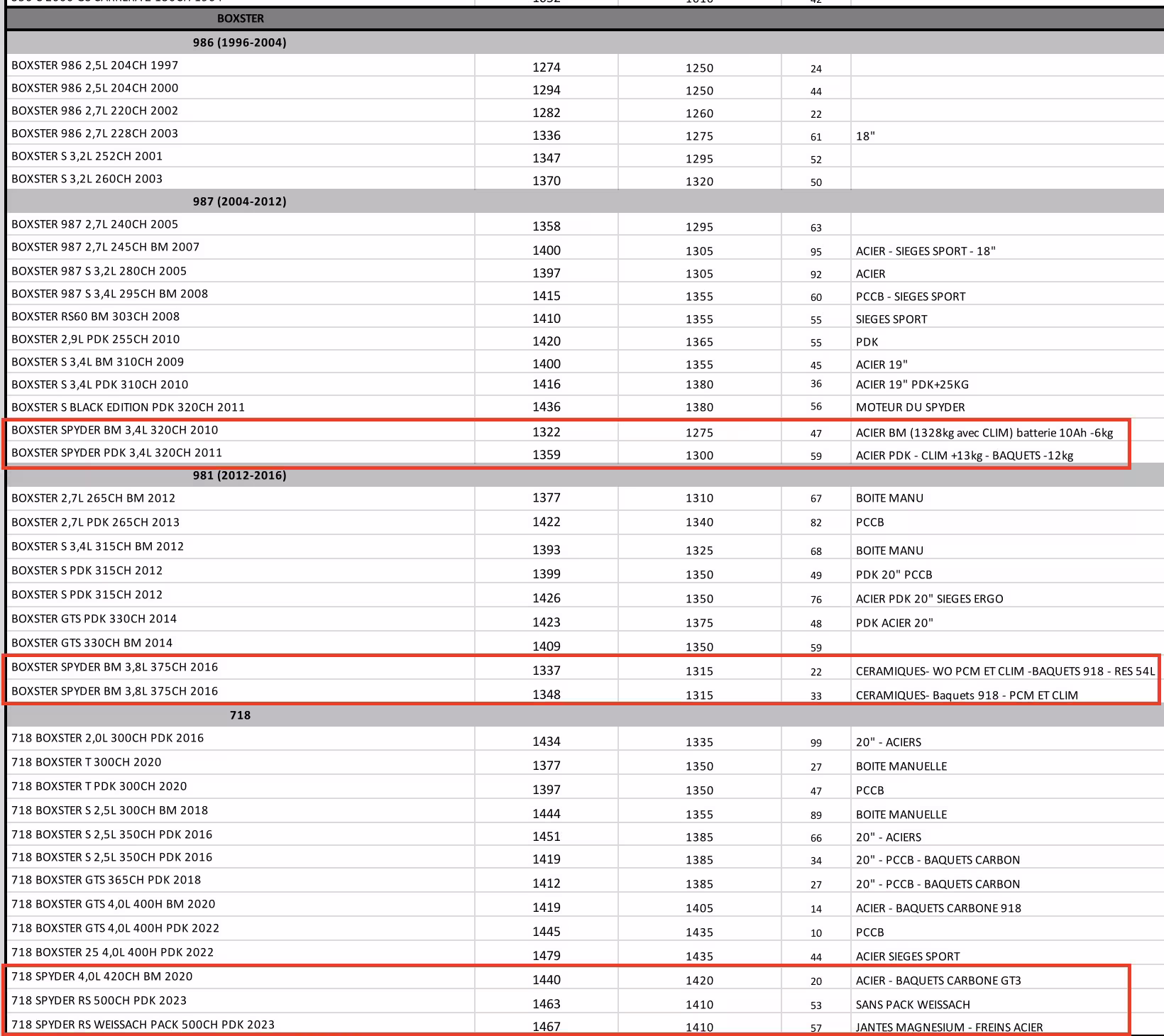Screen dimensions: 1164x1036
Task: Click the 986 (1996-2004) group heading
Action: point(240,43)
